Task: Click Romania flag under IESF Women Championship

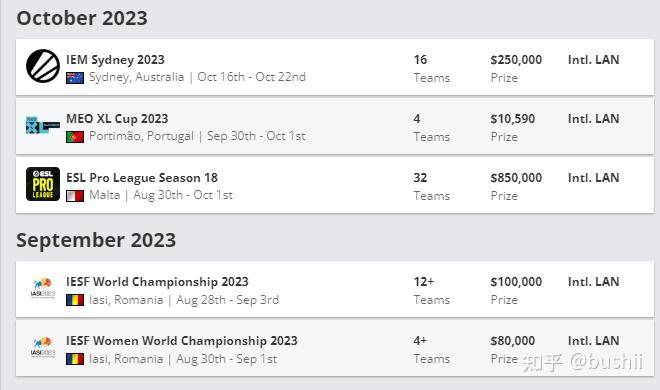Action: tap(75, 359)
